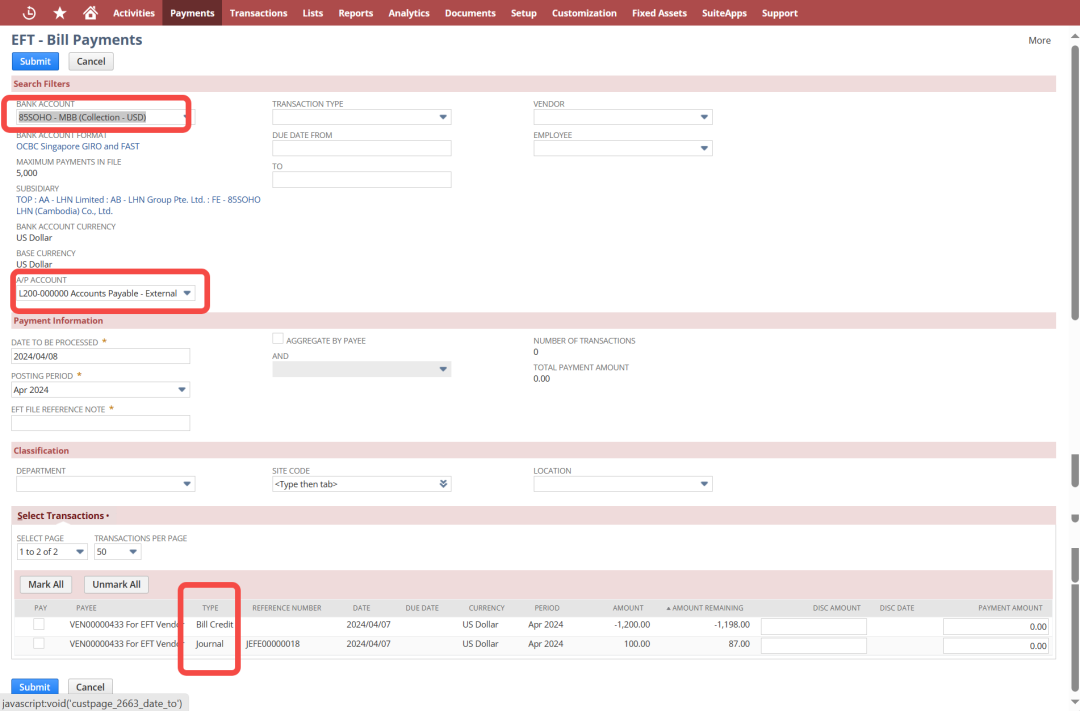This screenshot has height=711, width=1080.
Task: Open the Setup menu
Action: 523,13
